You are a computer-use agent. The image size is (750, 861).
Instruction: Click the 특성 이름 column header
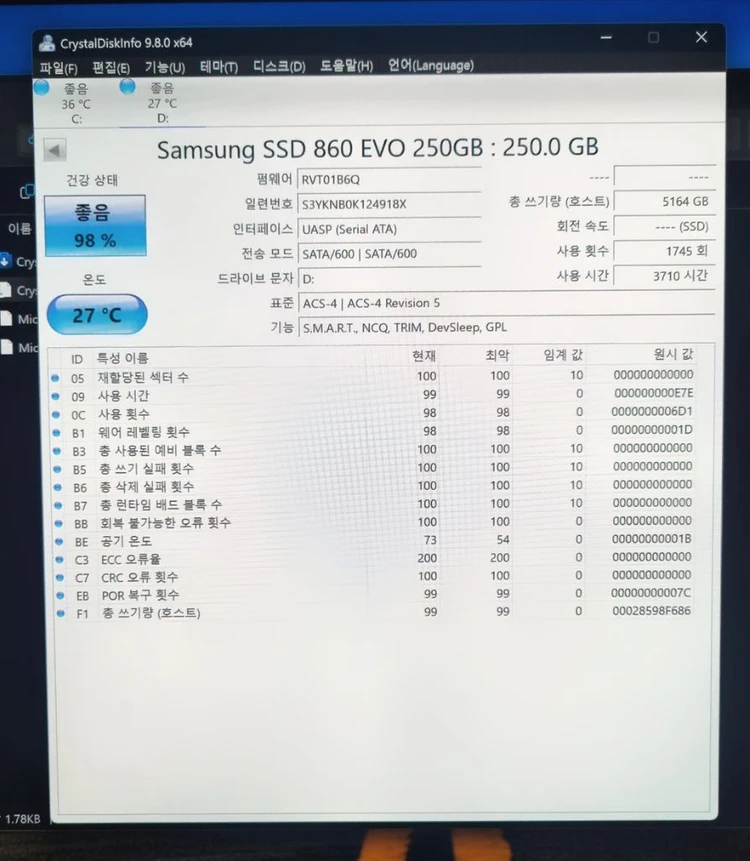tap(122, 359)
